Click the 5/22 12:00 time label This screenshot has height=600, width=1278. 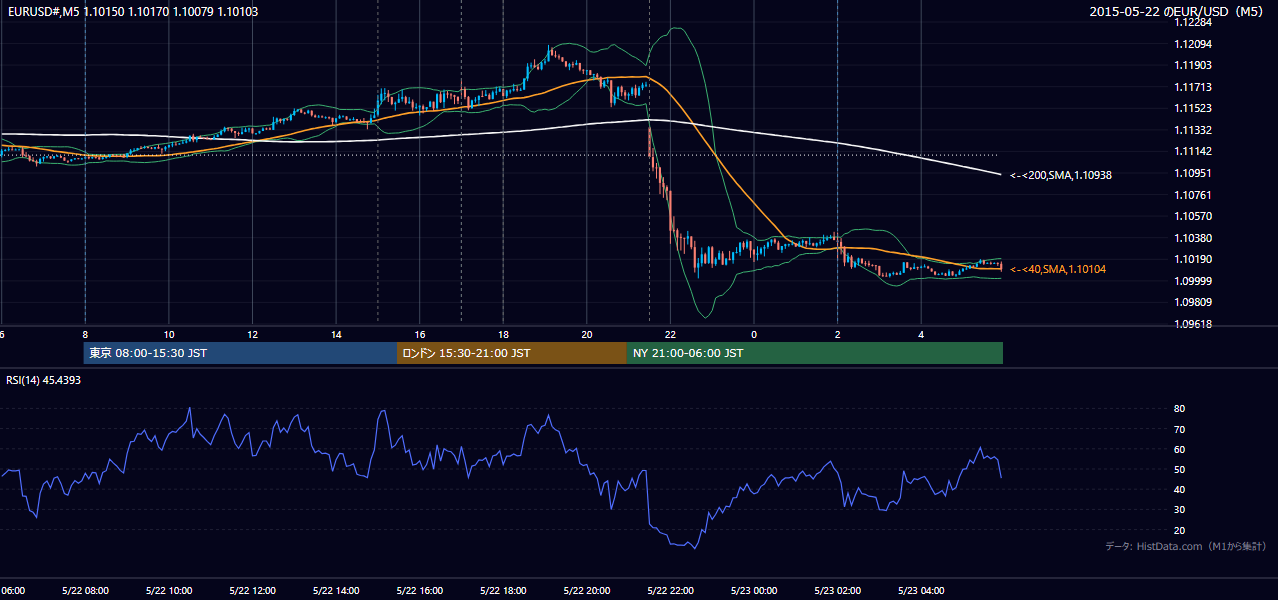pos(253,591)
